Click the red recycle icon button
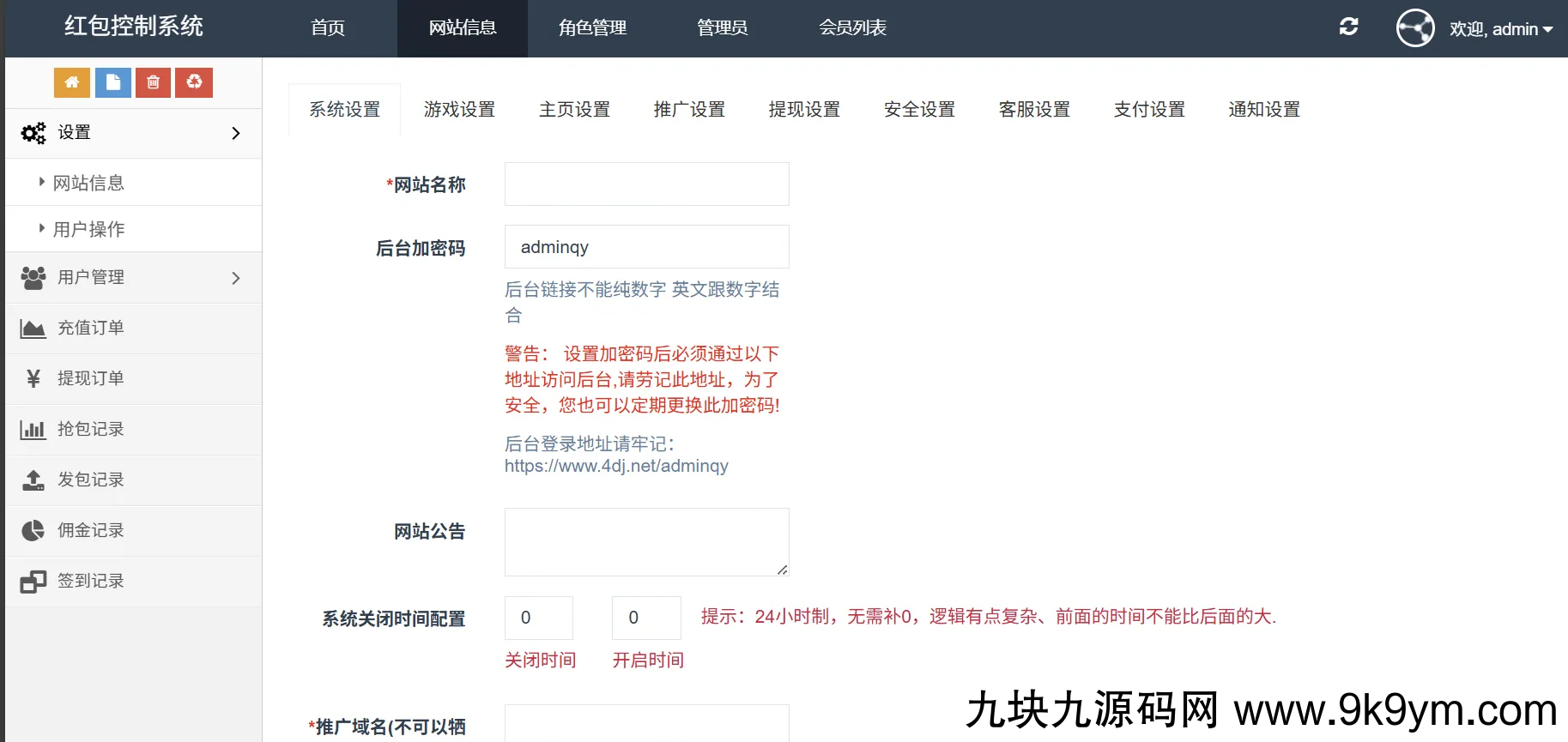The width and height of the screenshot is (1568, 742). coord(194,82)
